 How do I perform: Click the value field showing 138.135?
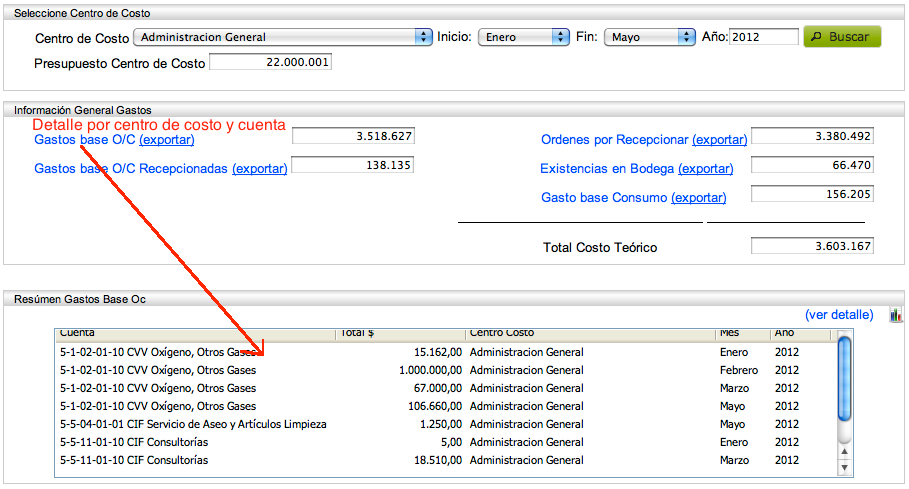[352, 165]
